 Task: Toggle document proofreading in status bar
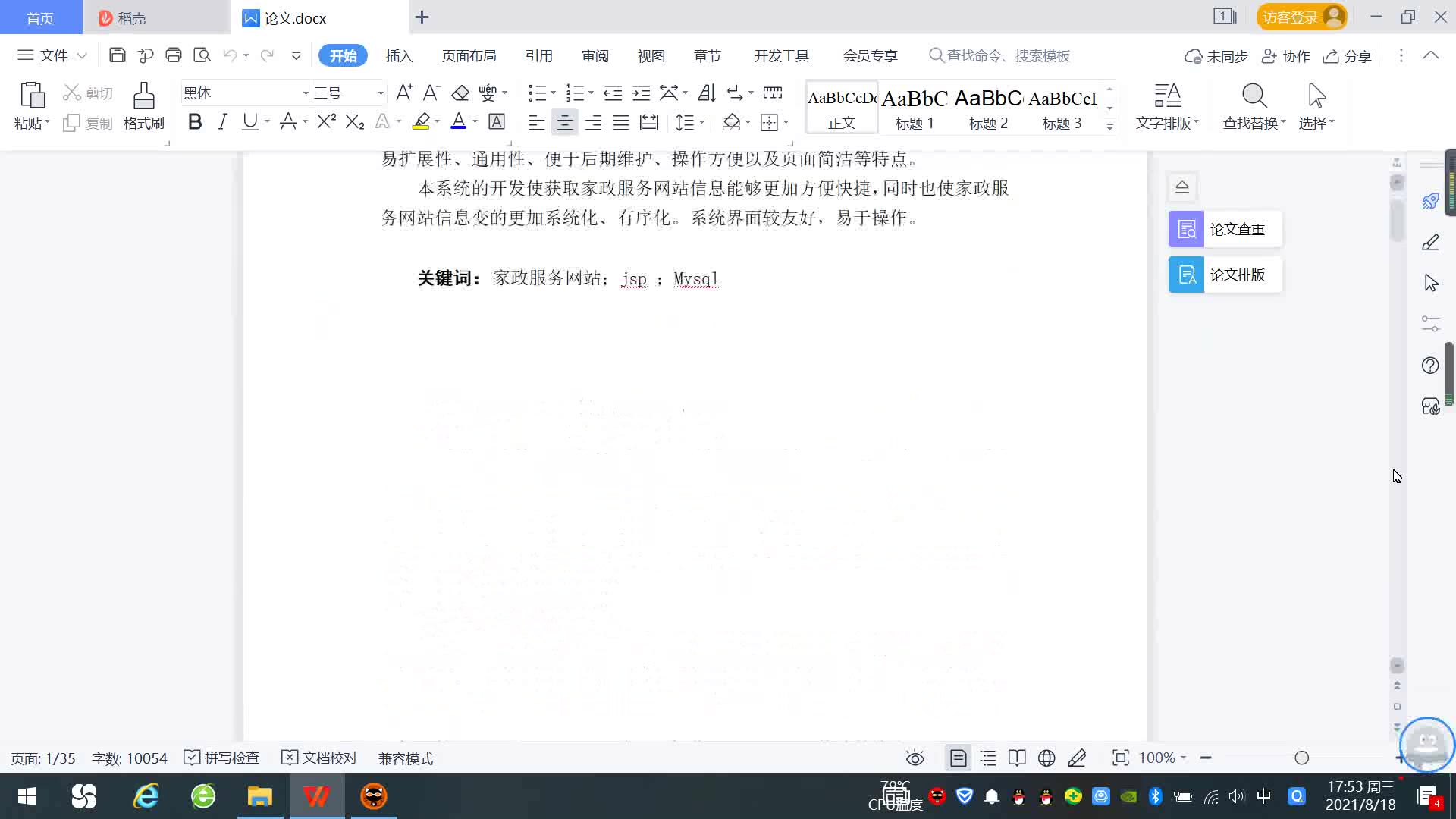(319, 758)
